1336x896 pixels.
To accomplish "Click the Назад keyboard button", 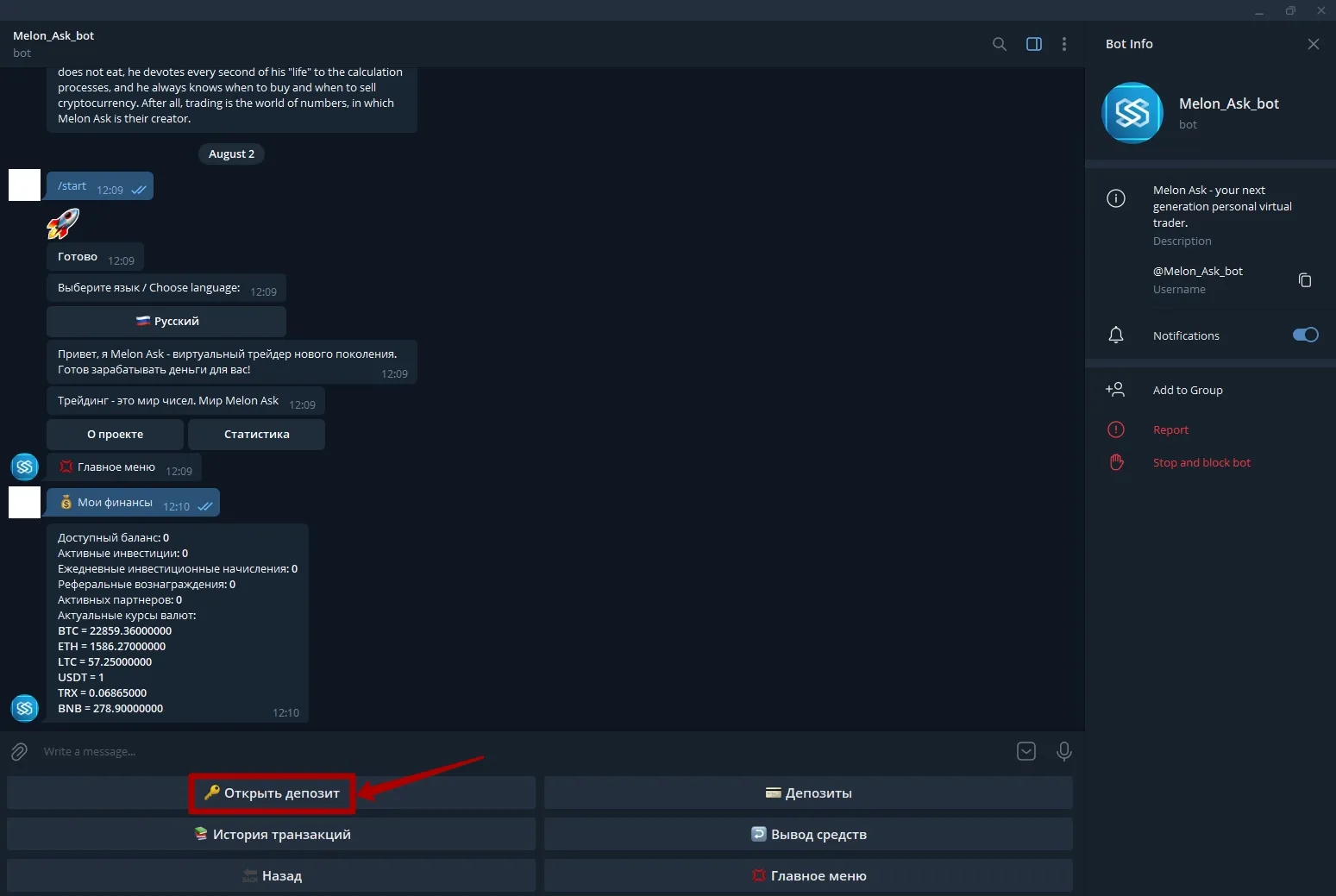I will [272, 875].
